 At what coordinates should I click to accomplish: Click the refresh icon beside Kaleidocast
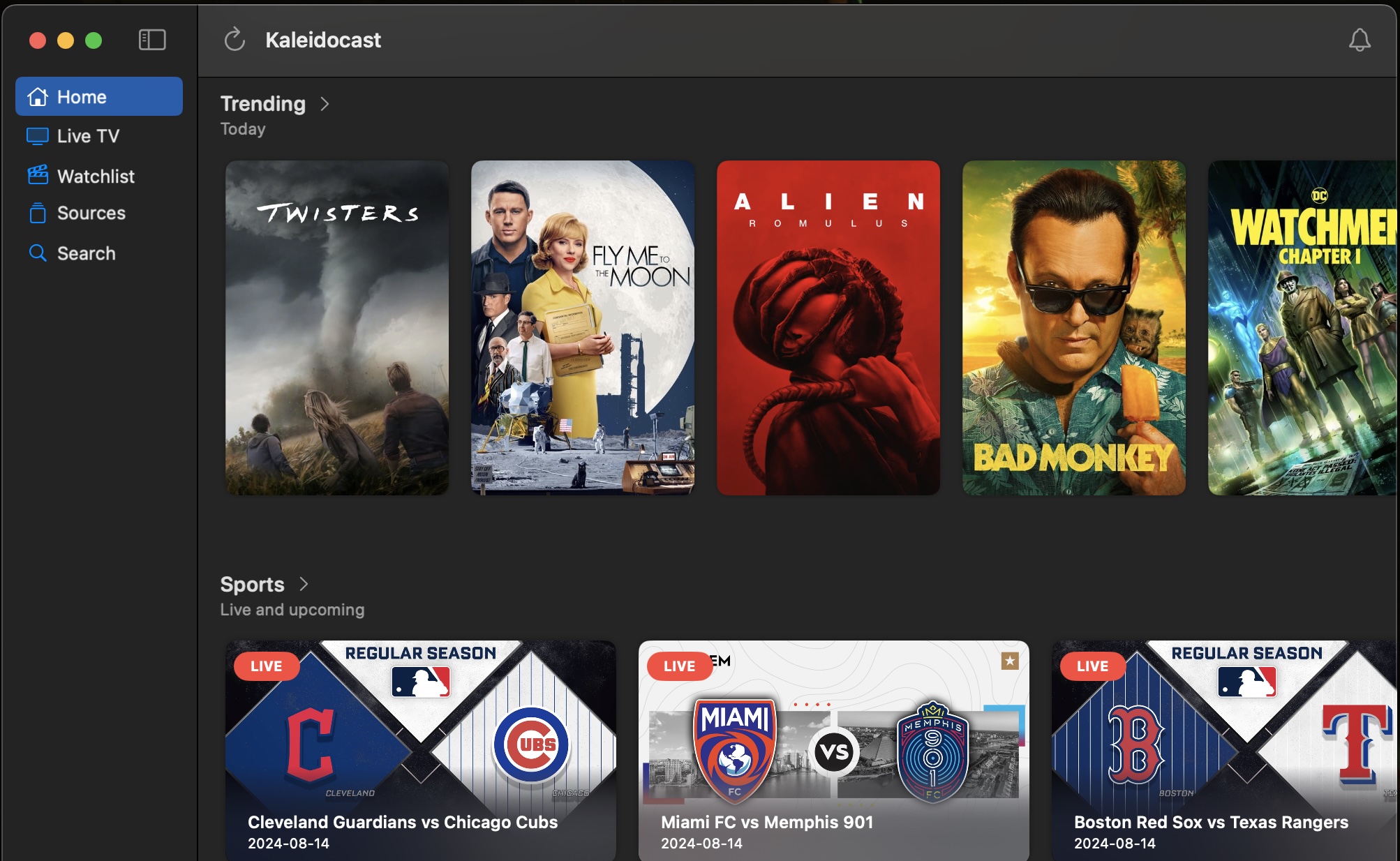234,40
